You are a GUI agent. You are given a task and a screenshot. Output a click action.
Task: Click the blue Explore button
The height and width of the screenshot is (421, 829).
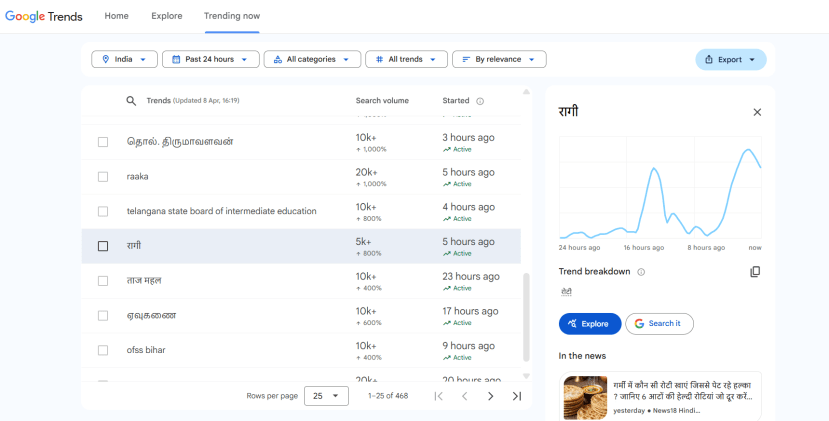click(589, 324)
